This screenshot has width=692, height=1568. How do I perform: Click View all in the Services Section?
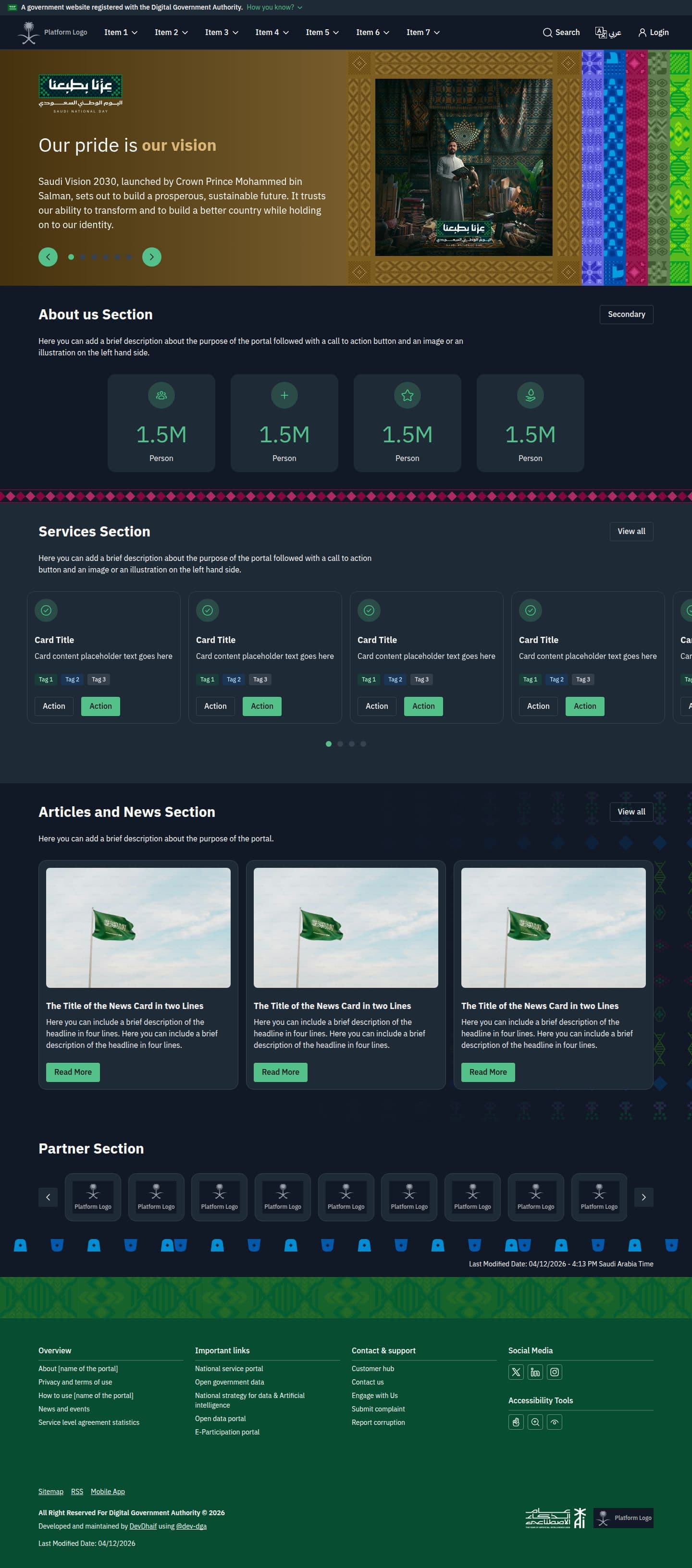(x=631, y=532)
